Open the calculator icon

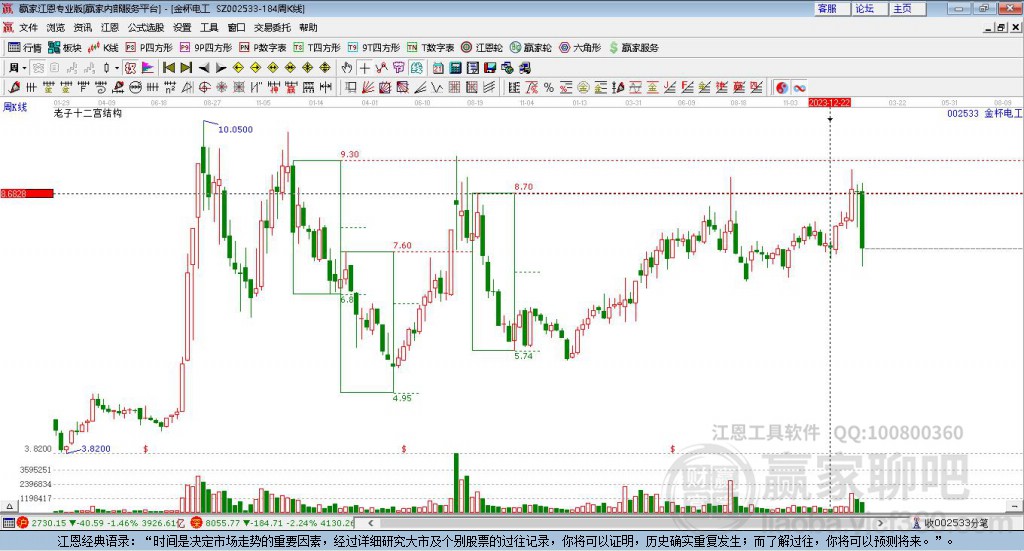tap(455, 68)
